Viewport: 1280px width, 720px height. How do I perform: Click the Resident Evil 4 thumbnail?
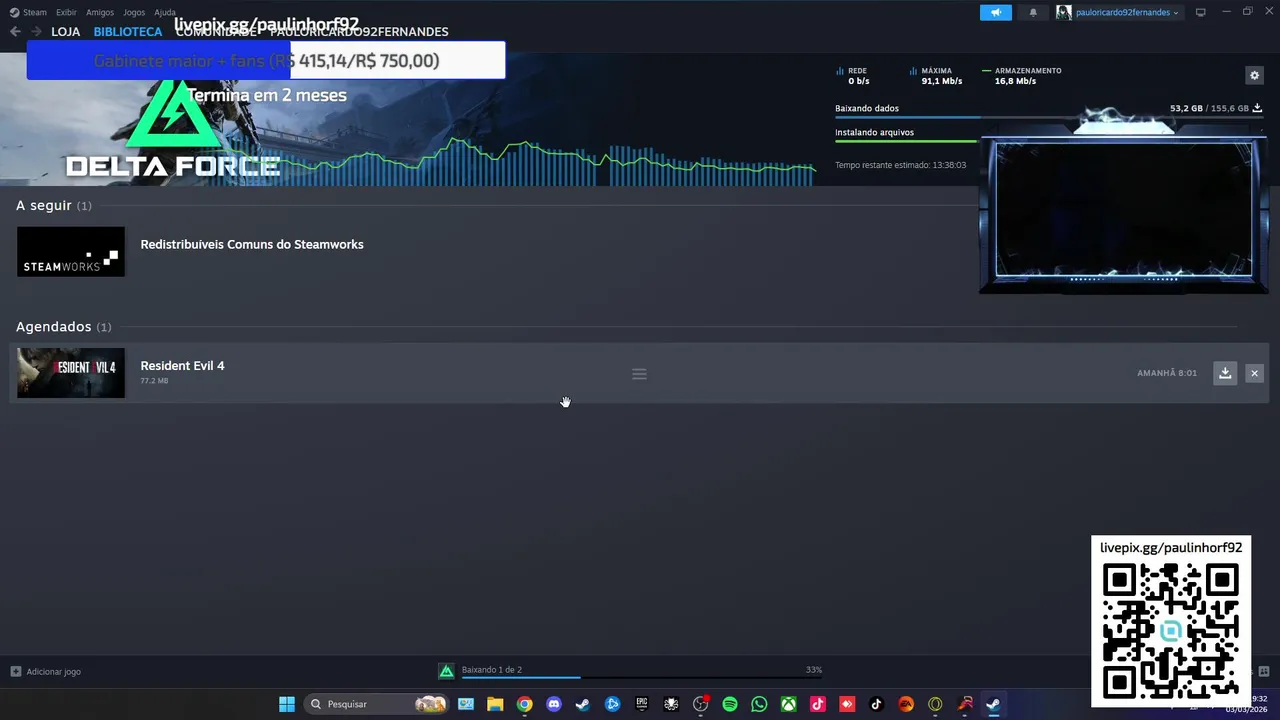pos(71,373)
